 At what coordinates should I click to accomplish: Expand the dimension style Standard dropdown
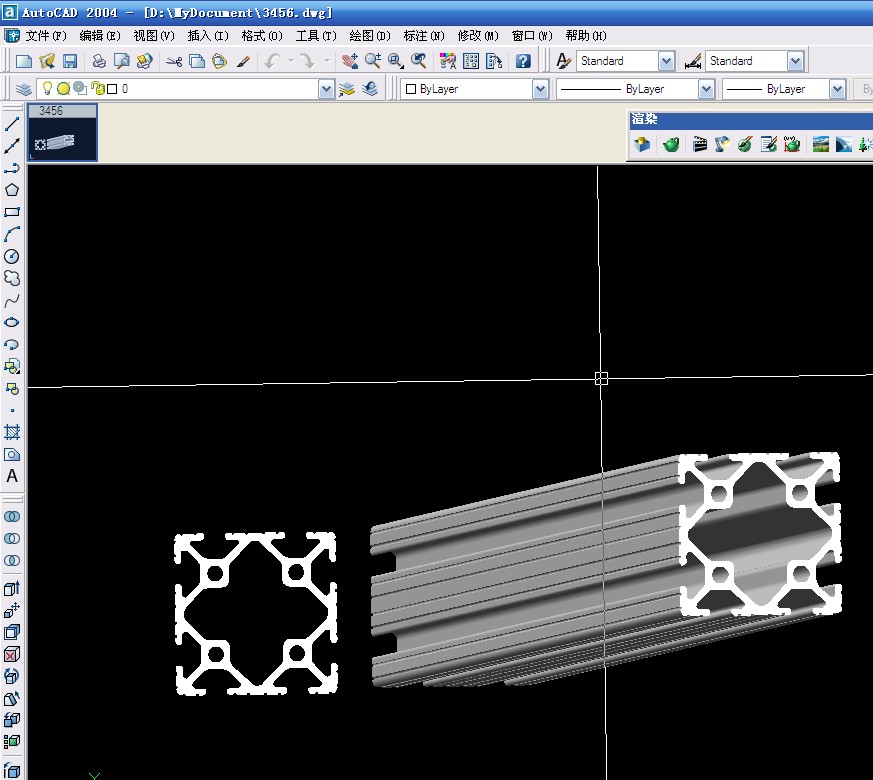coord(796,61)
